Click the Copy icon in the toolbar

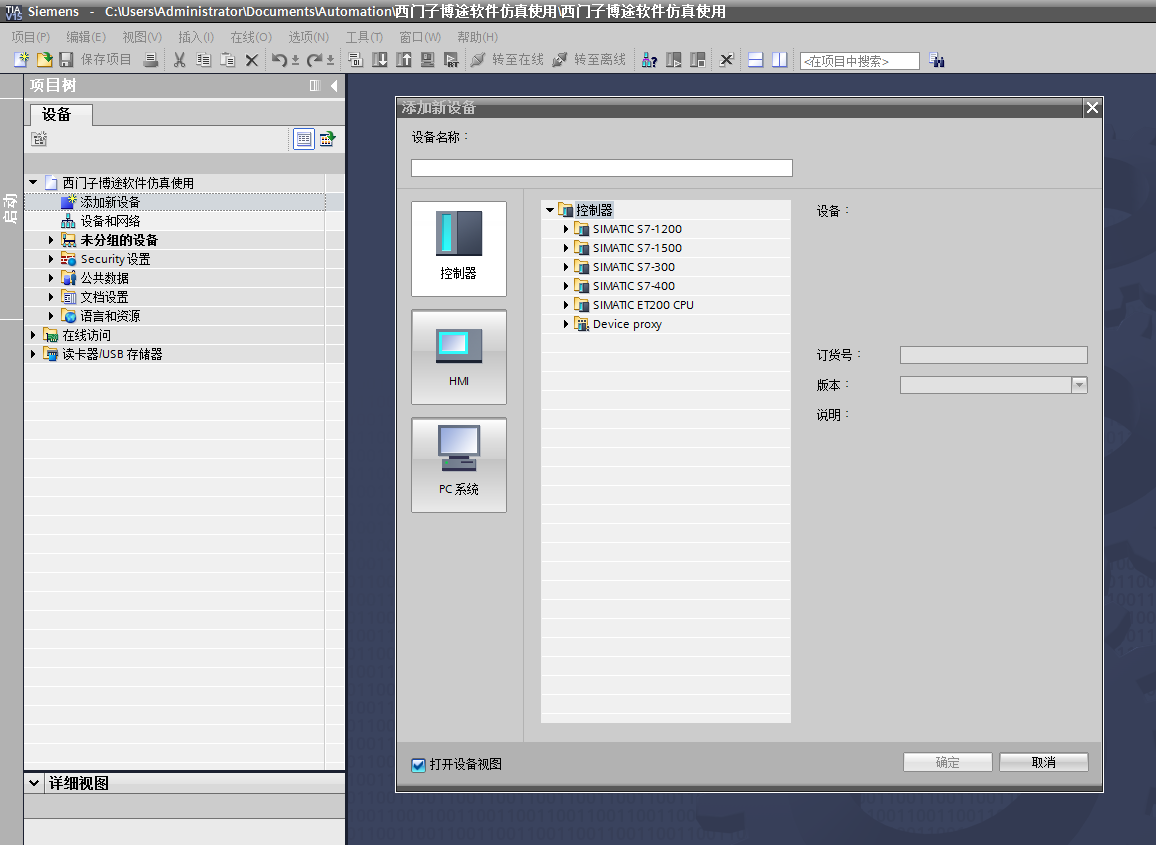(203, 60)
